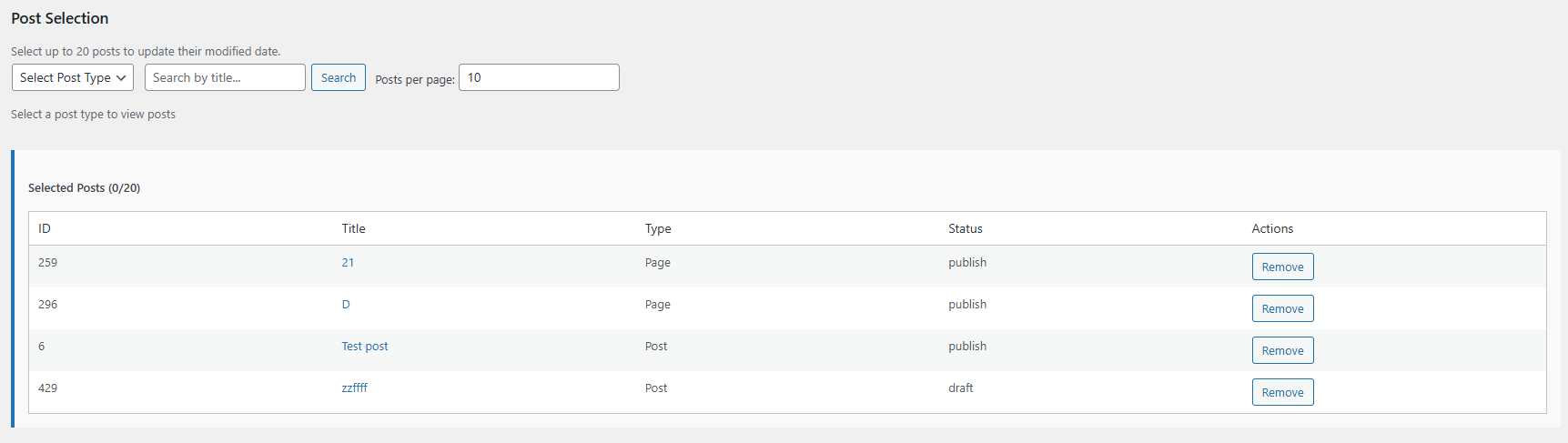This screenshot has width=1568, height=443.
Task: Open the Select Post Type dropdown
Action: (73, 77)
